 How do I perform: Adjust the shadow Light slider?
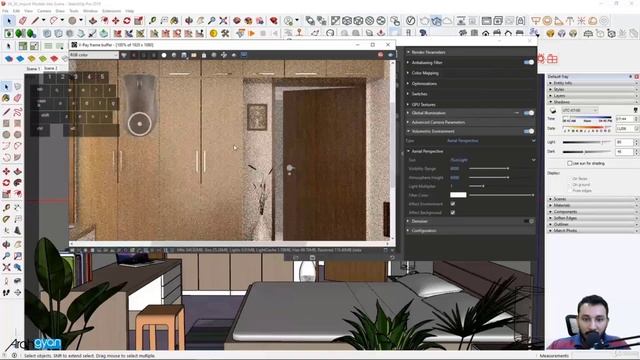point(586,142)
